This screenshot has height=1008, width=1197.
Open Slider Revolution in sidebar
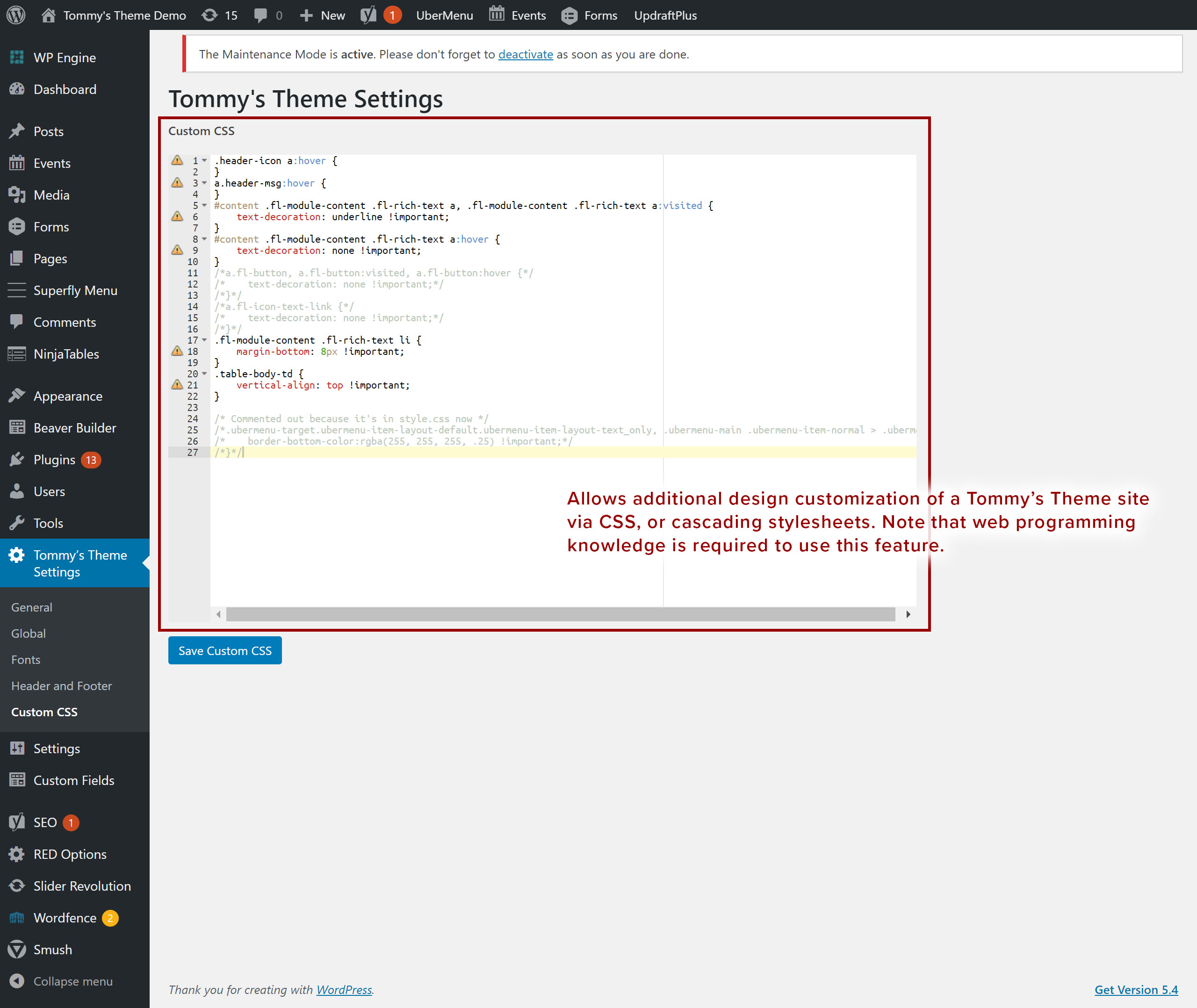coord(82,886)
